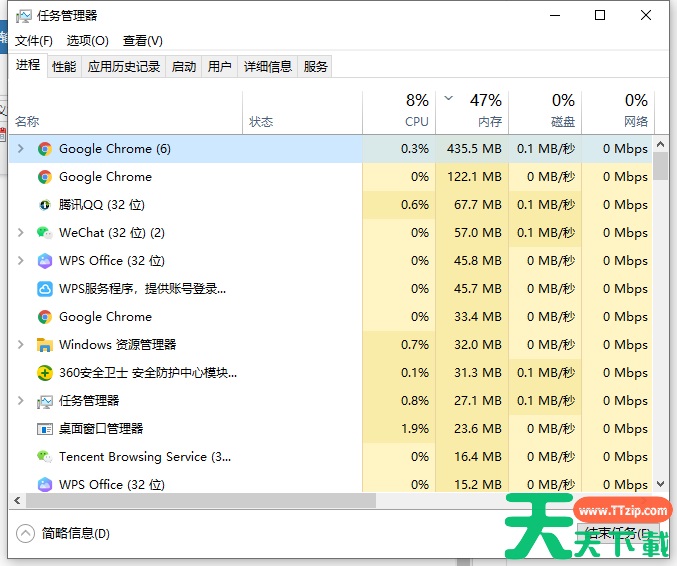Click the 桌面窗口管理器 icon
Image resolution: width=677 pixels, height=566 pixels.
click(45, 429)
